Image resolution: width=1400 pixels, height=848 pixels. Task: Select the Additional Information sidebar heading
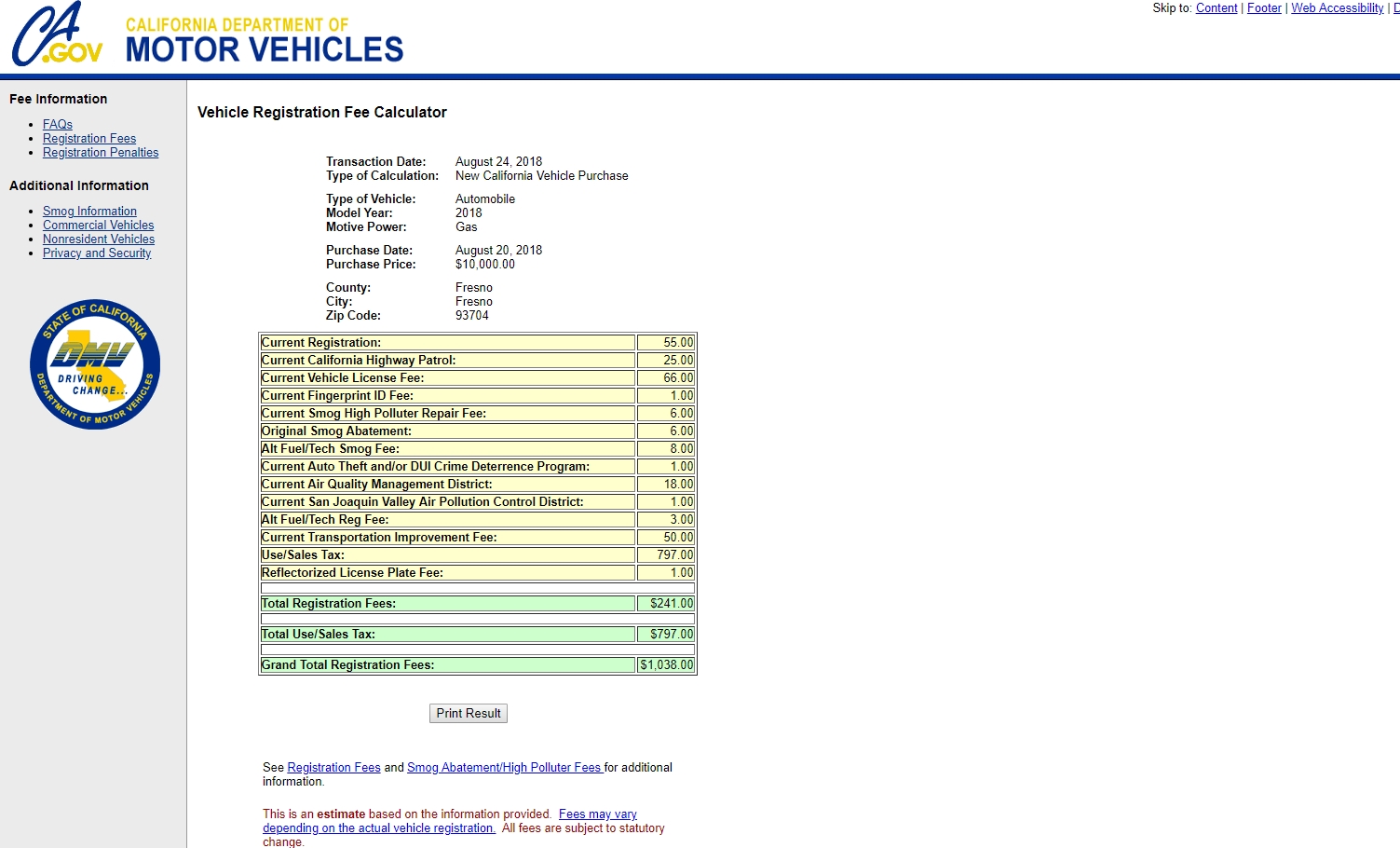[x=79, y=185]
